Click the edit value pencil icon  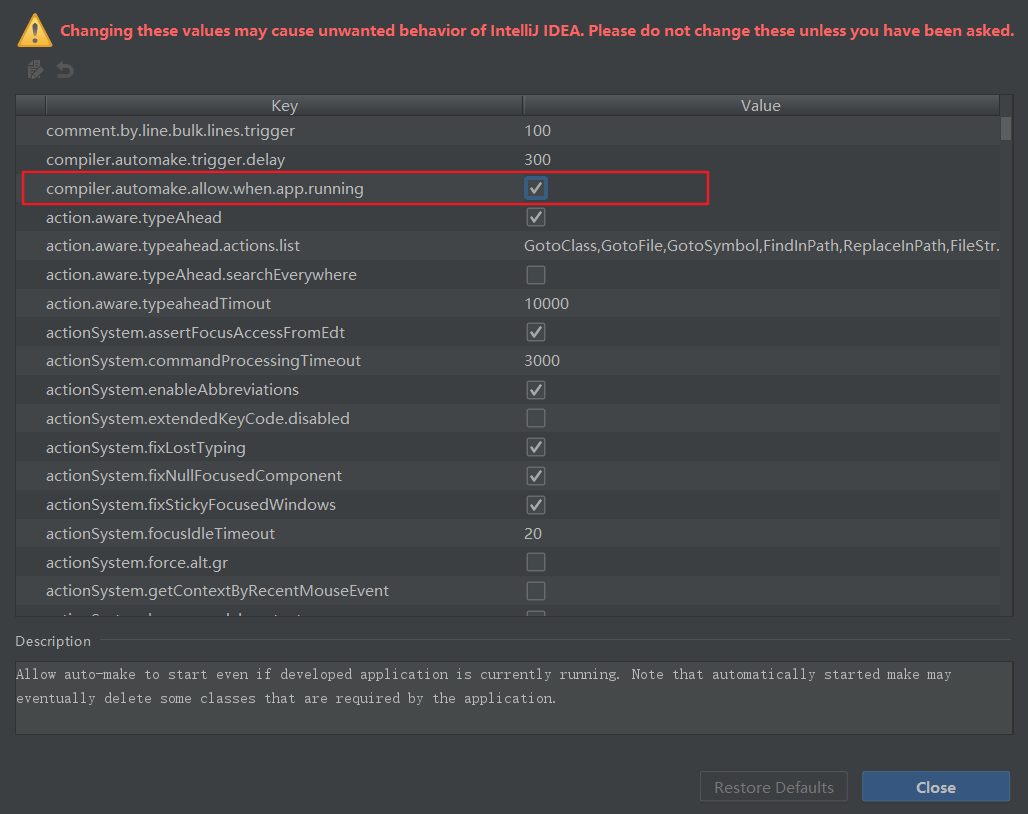[x=35, y=70]
